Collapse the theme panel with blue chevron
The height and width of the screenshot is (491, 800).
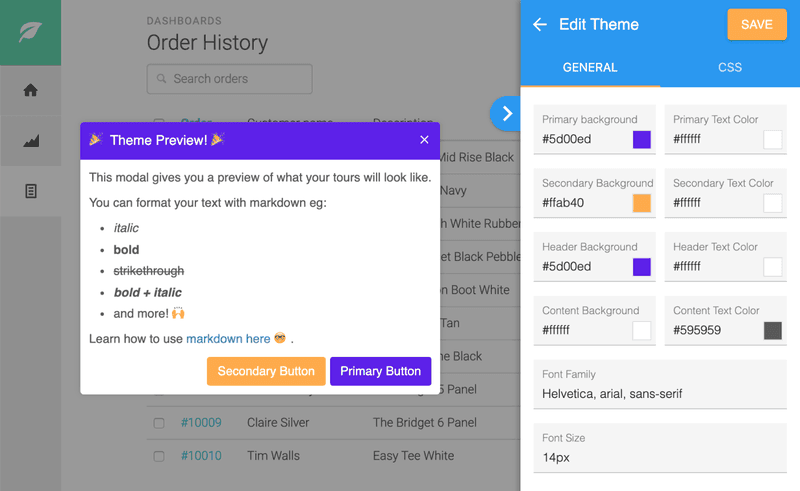point(506,113)
